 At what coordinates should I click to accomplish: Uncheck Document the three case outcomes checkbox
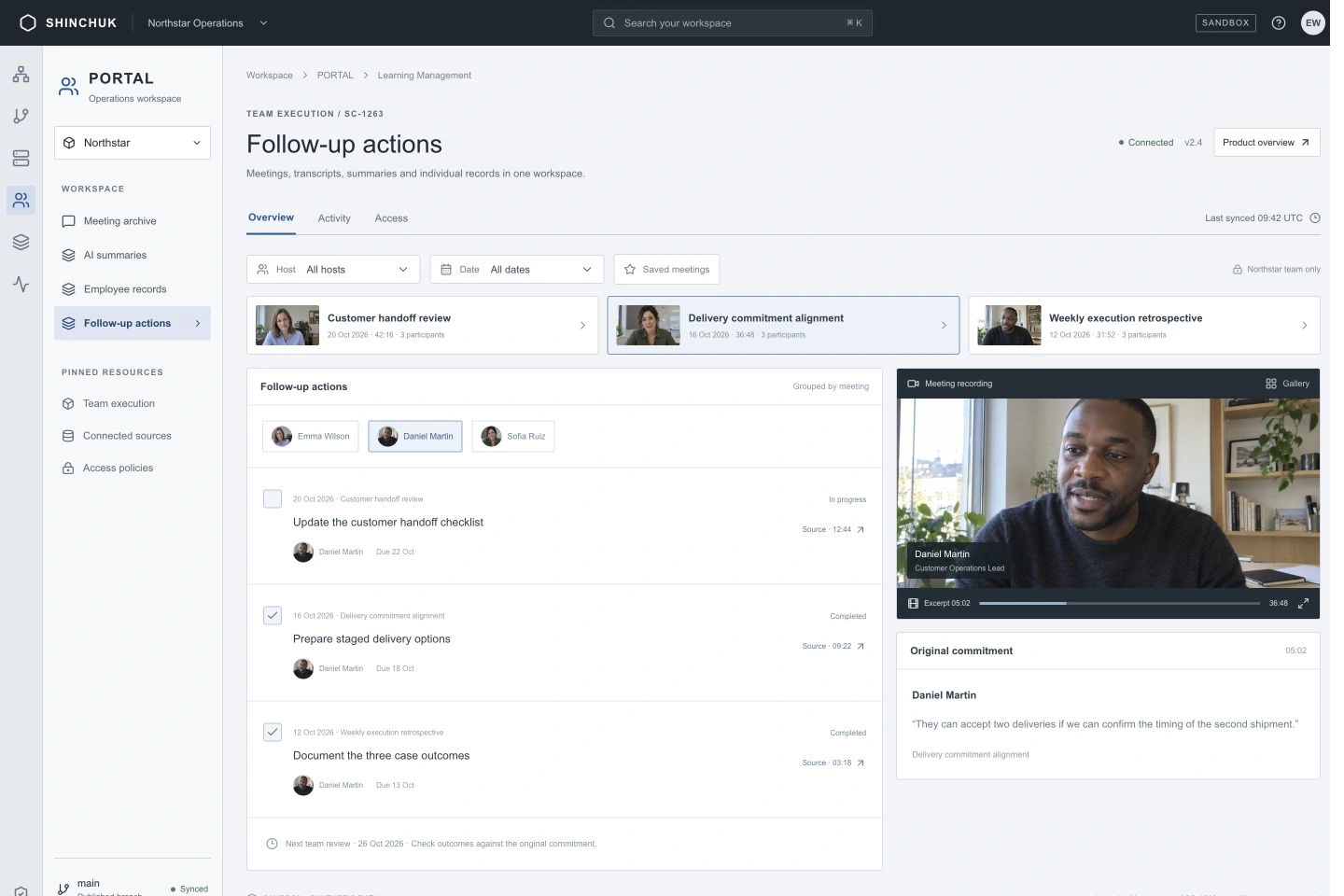[273, 732]
